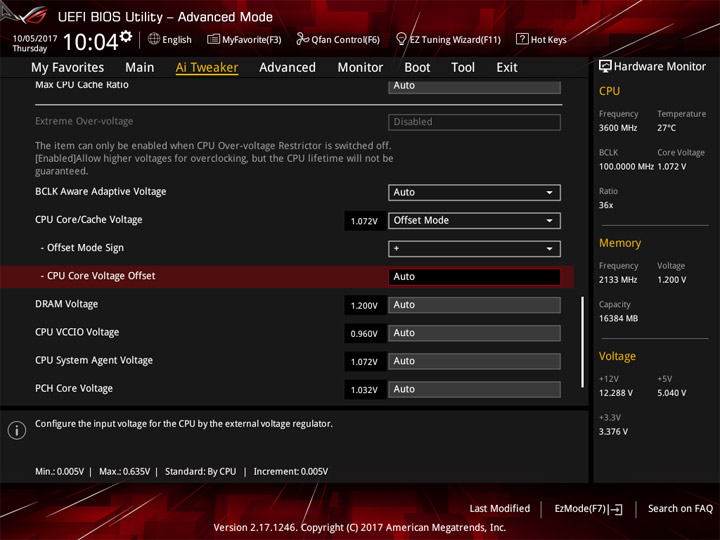Select the Exit tab
720x540 pixels.
pyautogui.click(x=507, y=68)
